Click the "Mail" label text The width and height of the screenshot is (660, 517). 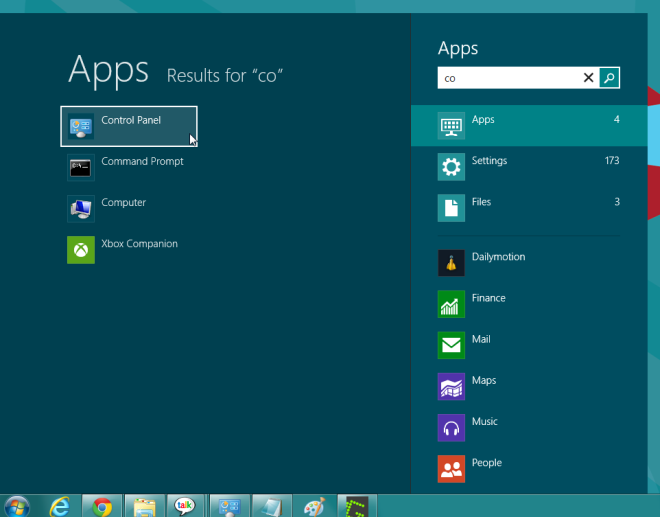coord(481,339)
